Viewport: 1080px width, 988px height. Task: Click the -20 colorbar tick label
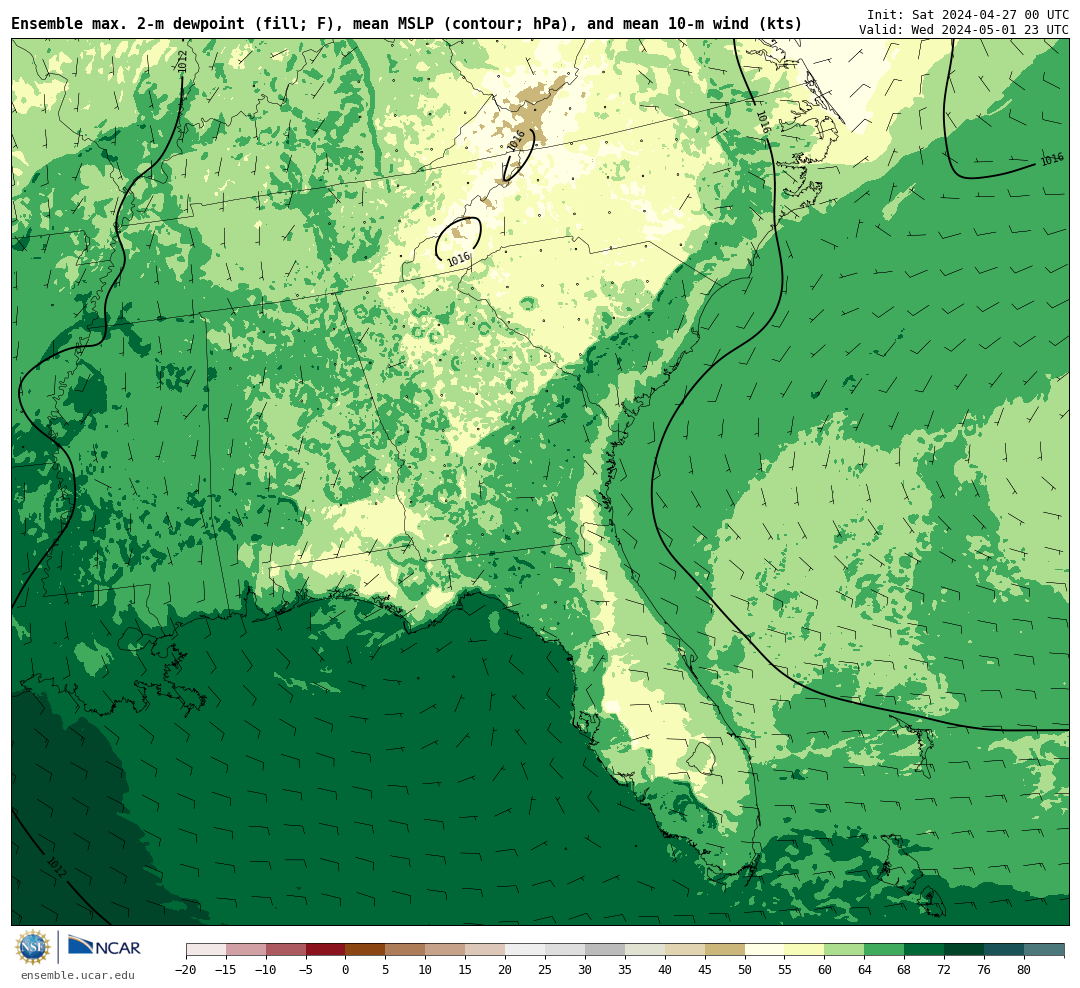186,970
